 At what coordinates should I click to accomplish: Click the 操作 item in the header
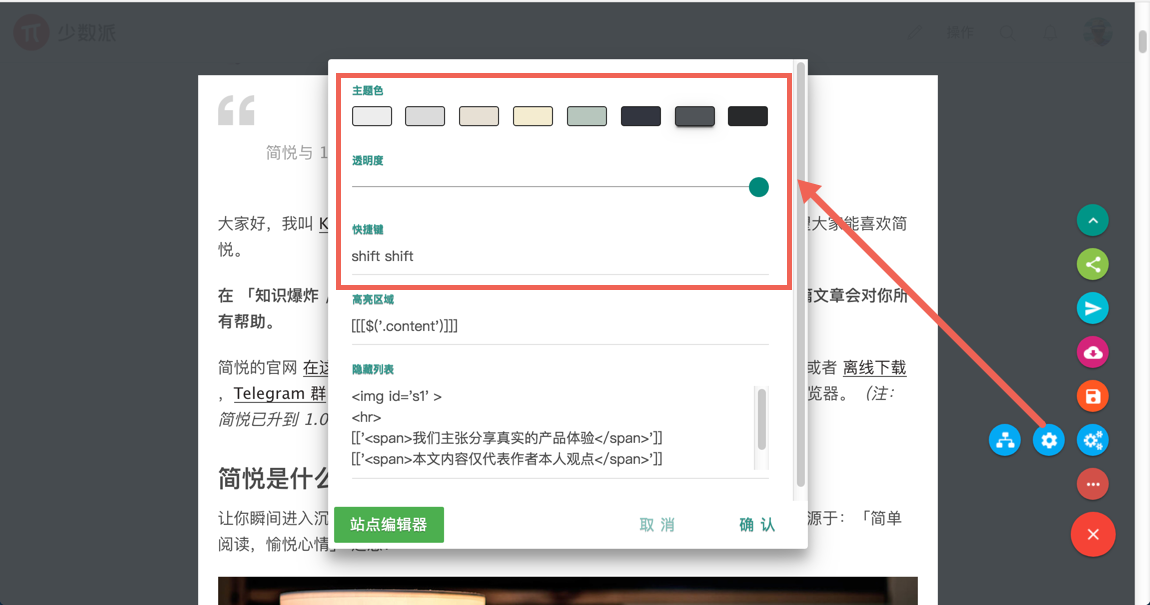coord(961,32)
